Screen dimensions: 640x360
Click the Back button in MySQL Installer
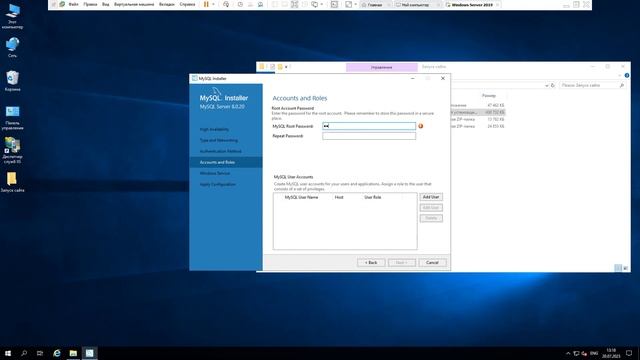point(371,263)
